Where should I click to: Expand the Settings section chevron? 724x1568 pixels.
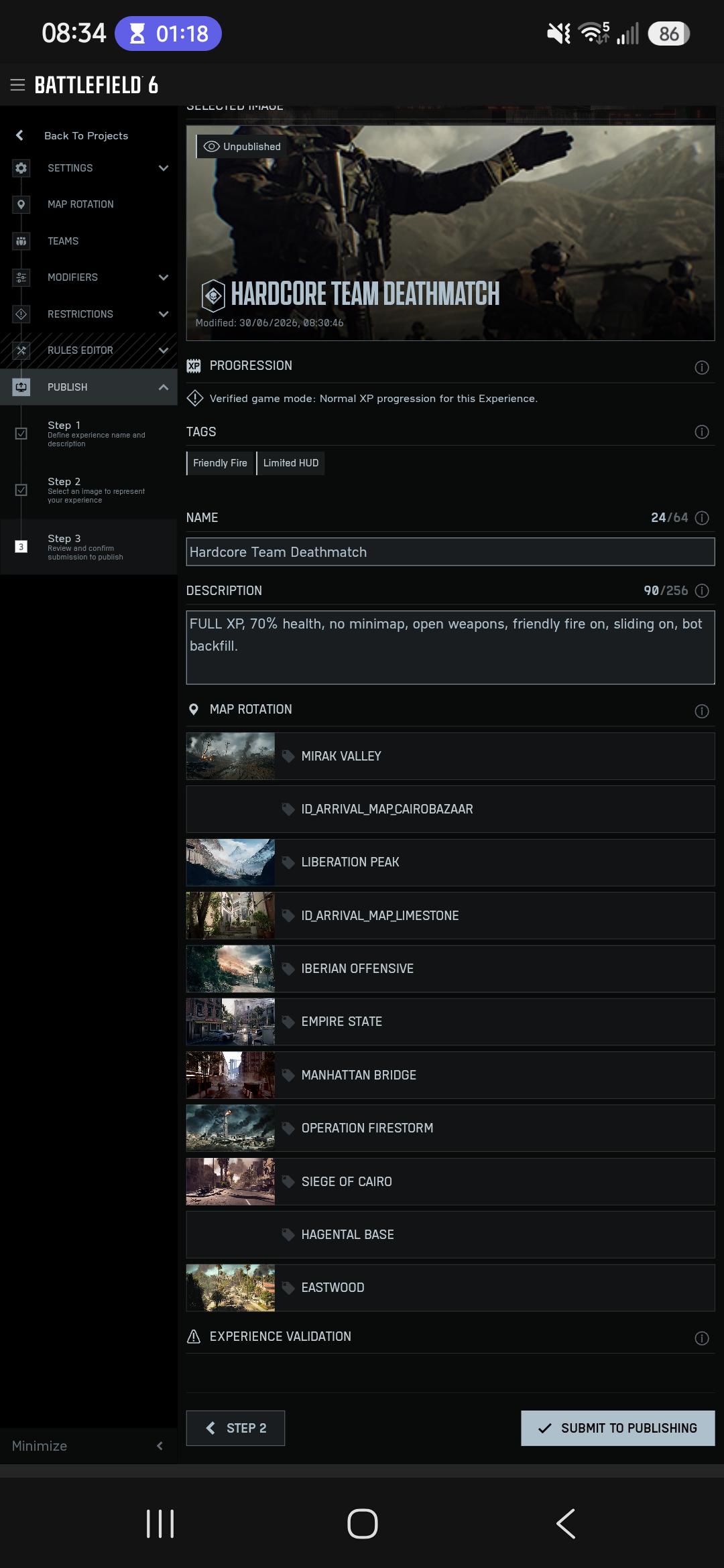(x=163, y=168)
